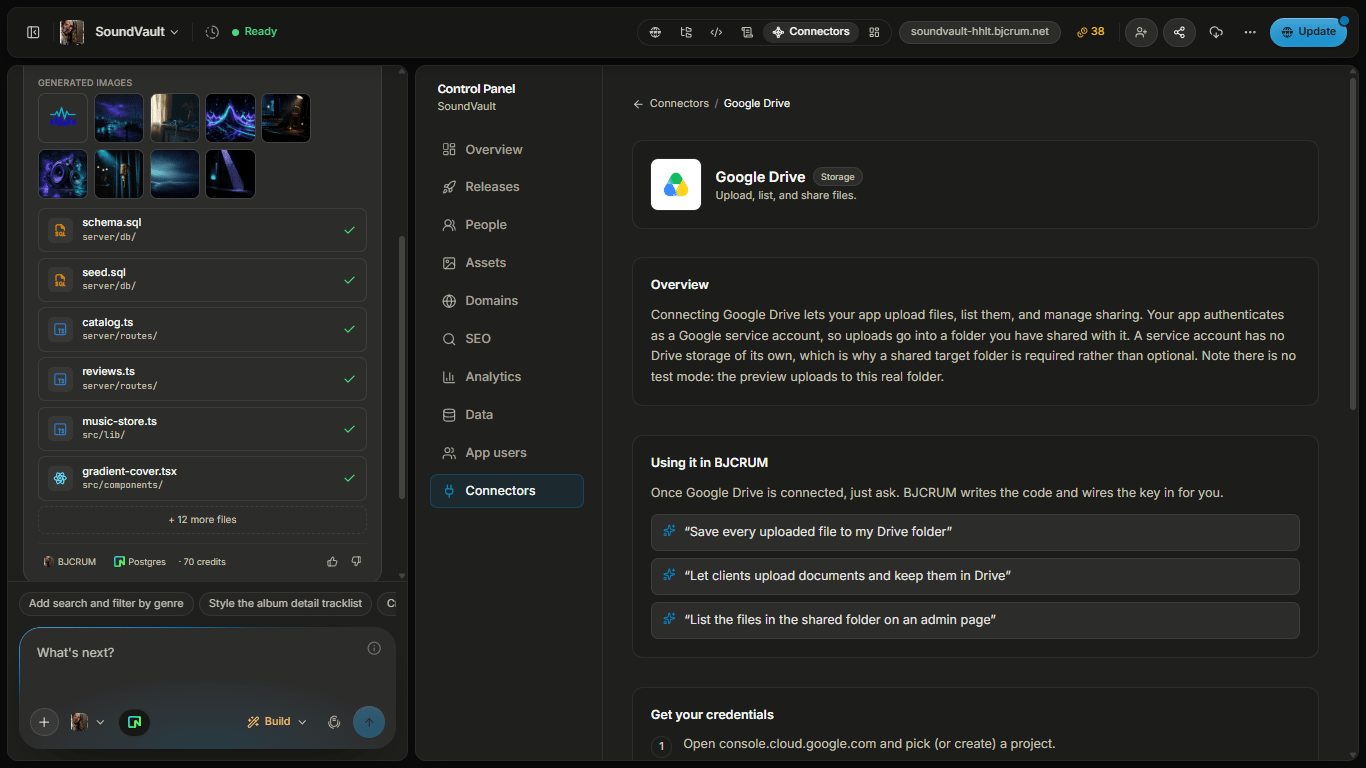This screenshot has height=768, width=1366.
Task: Open the file tree icon in toolbar
Action: click(686, 32)
